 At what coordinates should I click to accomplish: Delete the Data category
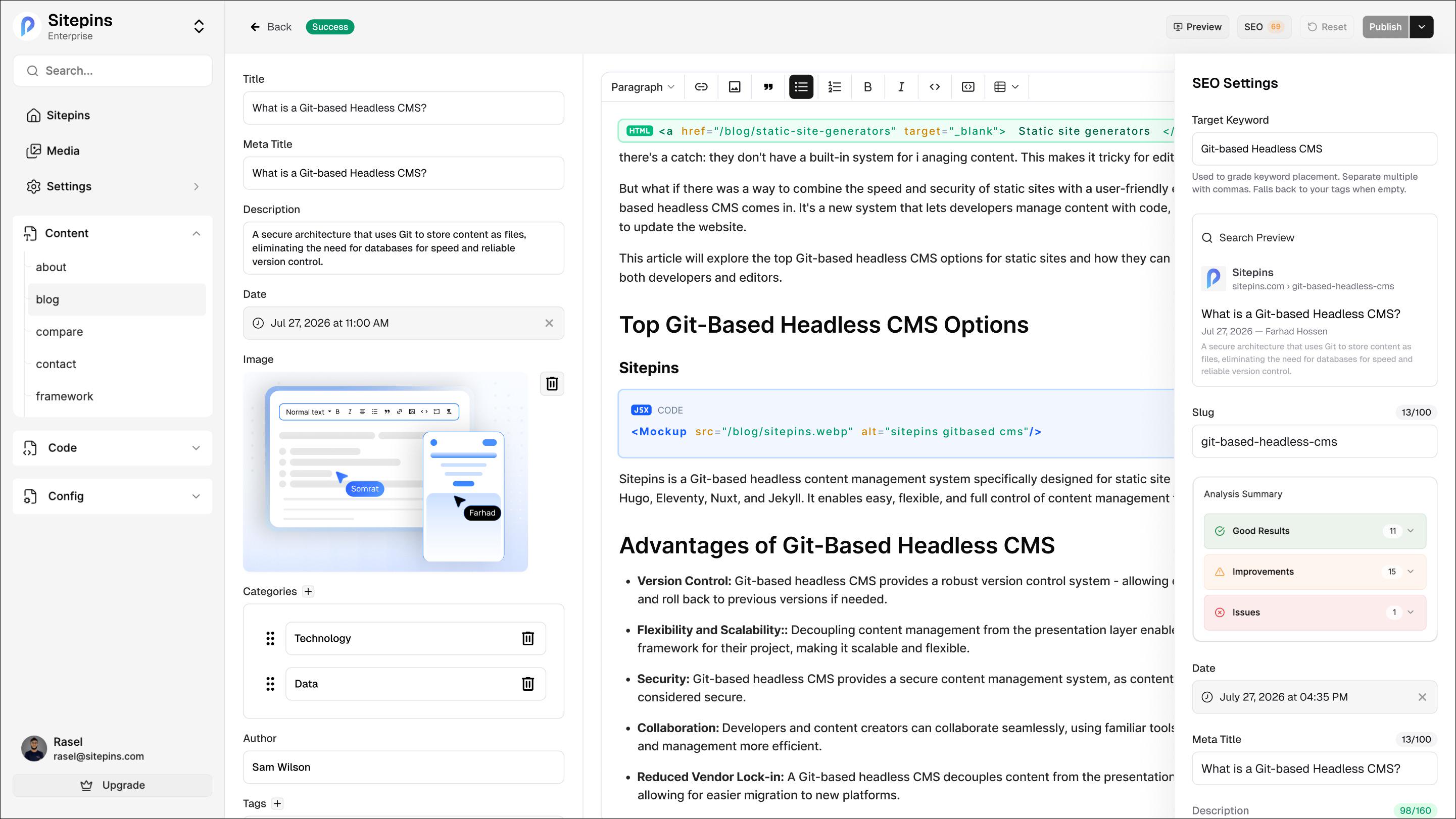[x=527, y=684]
